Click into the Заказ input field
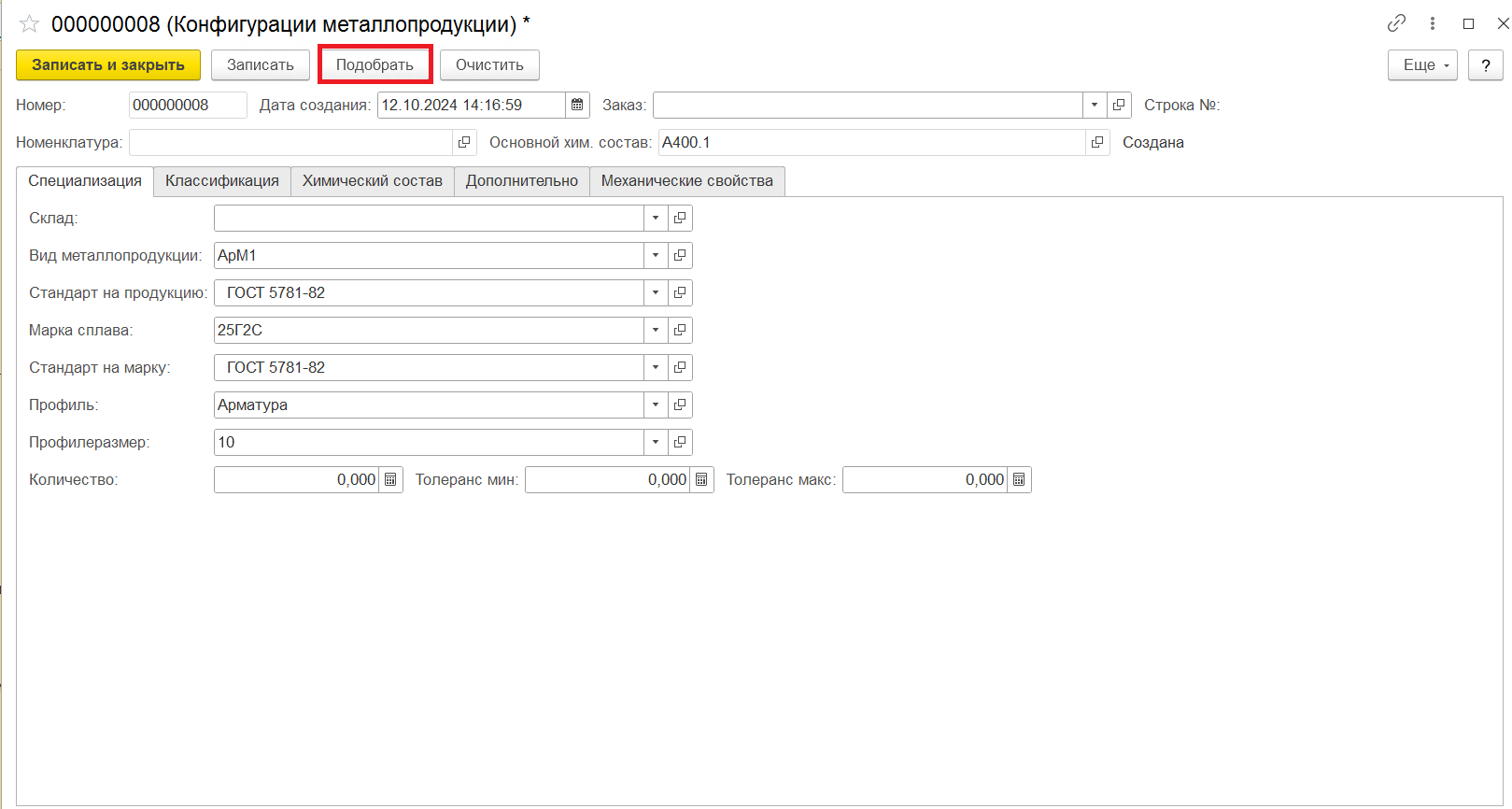Image resolution: width=1512 pixels, height=809 pixels. [x=868, y=105]
